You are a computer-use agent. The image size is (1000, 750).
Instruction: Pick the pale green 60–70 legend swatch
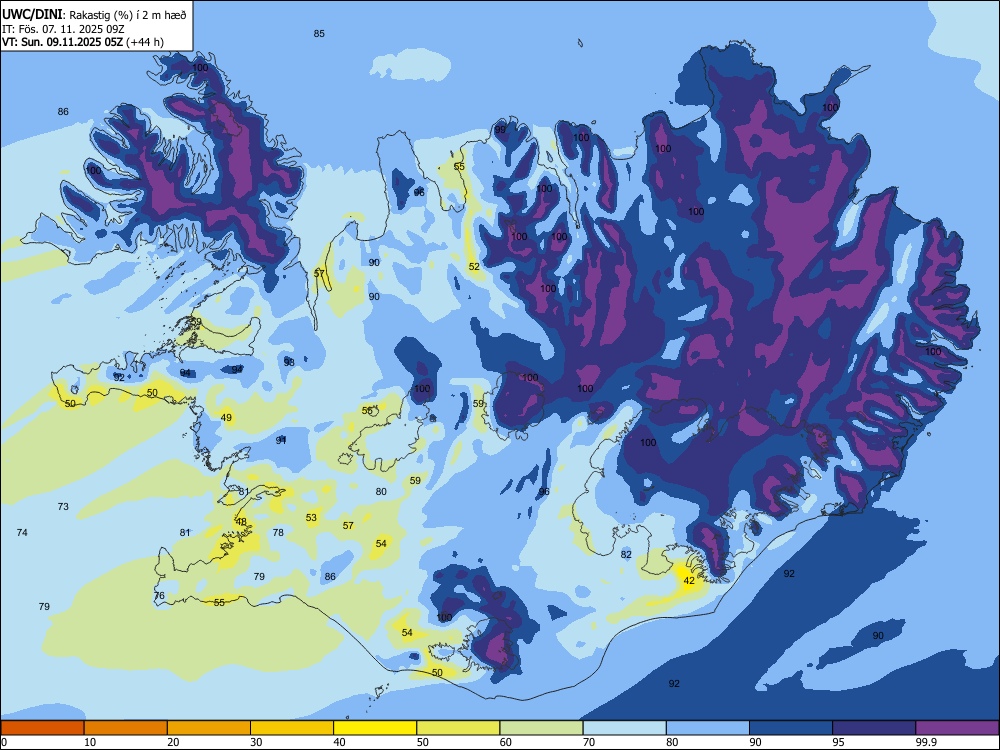click(x=541, y=728)
